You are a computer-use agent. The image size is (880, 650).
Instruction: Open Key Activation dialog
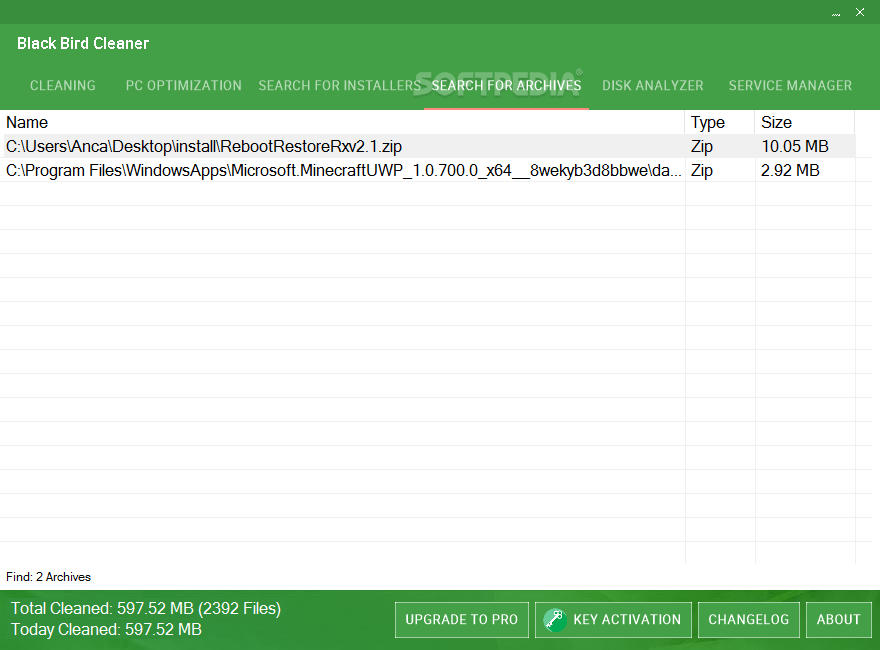coord(613,620)
